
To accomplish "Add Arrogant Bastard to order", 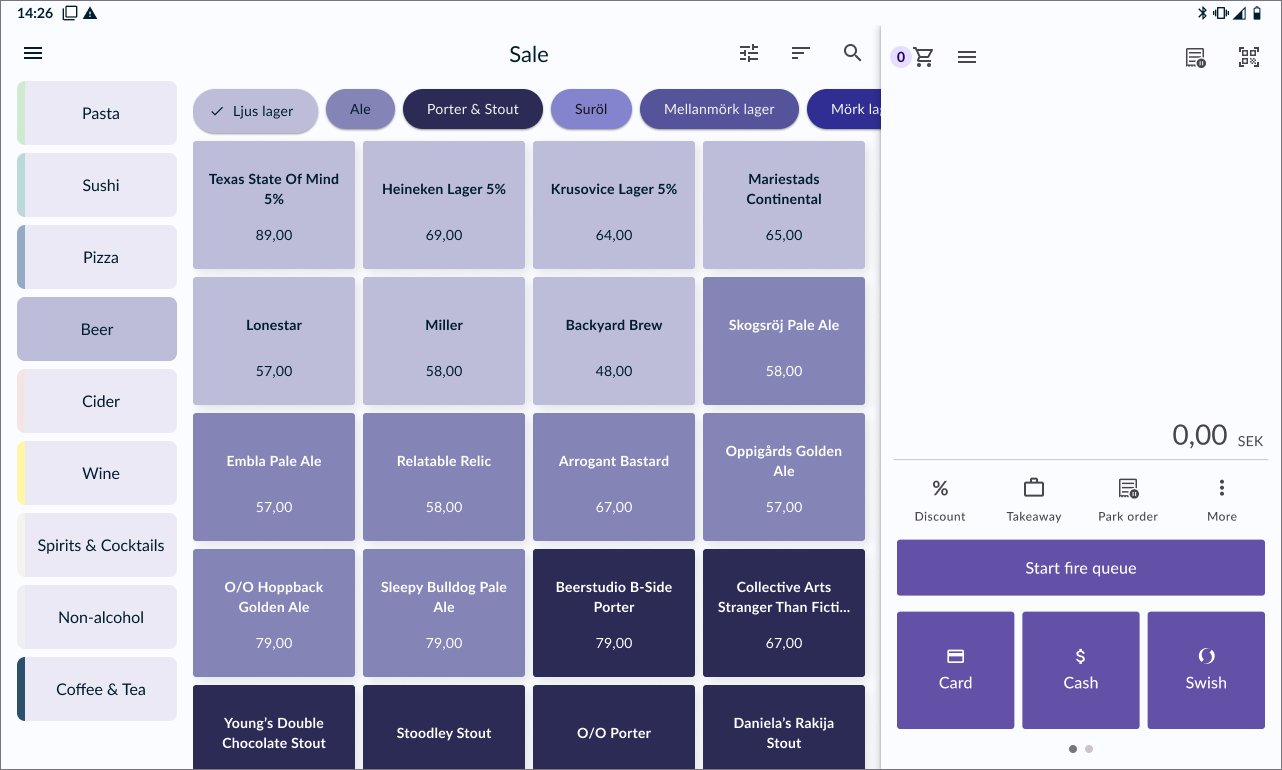I will click(x=614, y=477).
